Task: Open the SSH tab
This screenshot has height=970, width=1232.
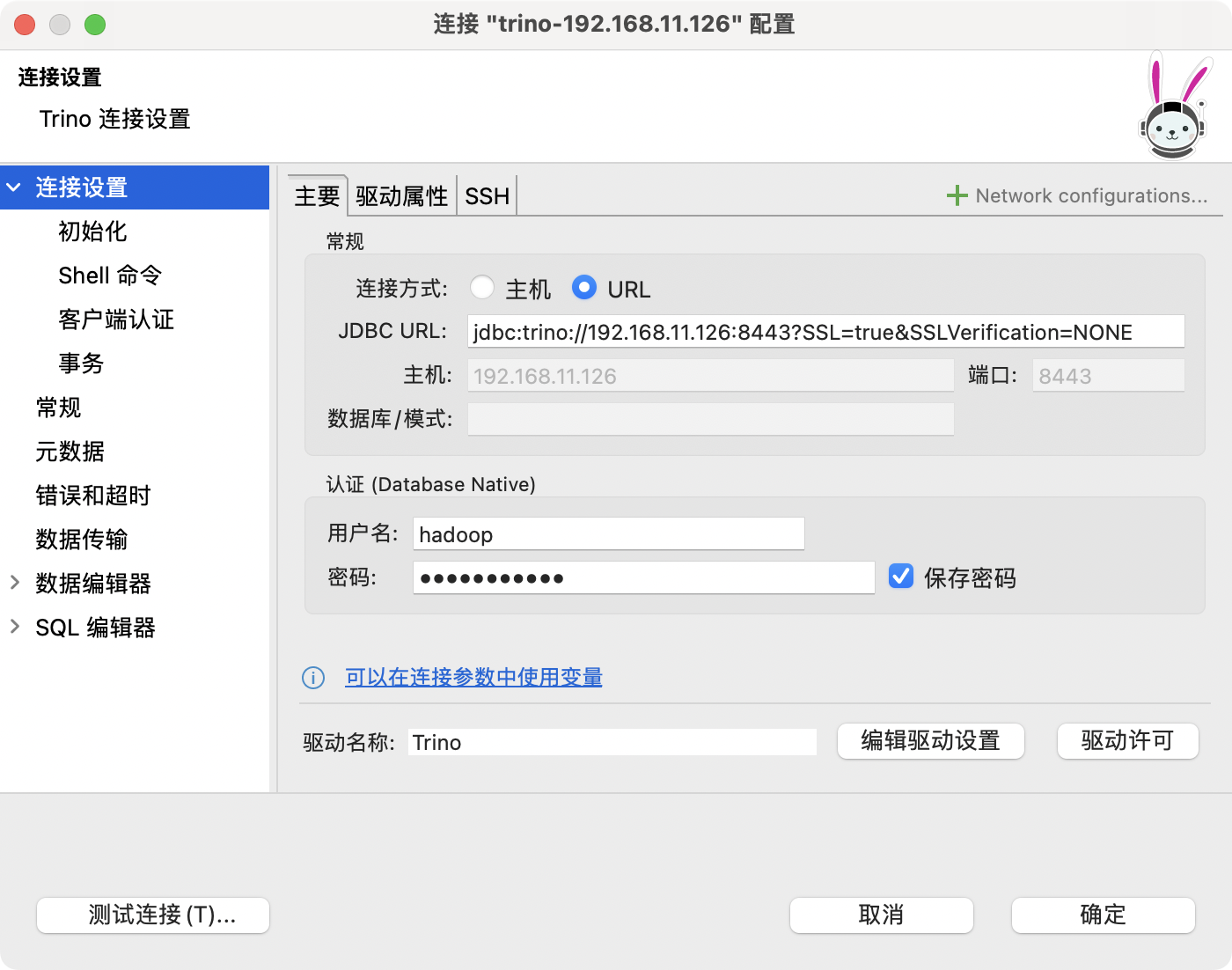Action: click(x=487, y=195)
